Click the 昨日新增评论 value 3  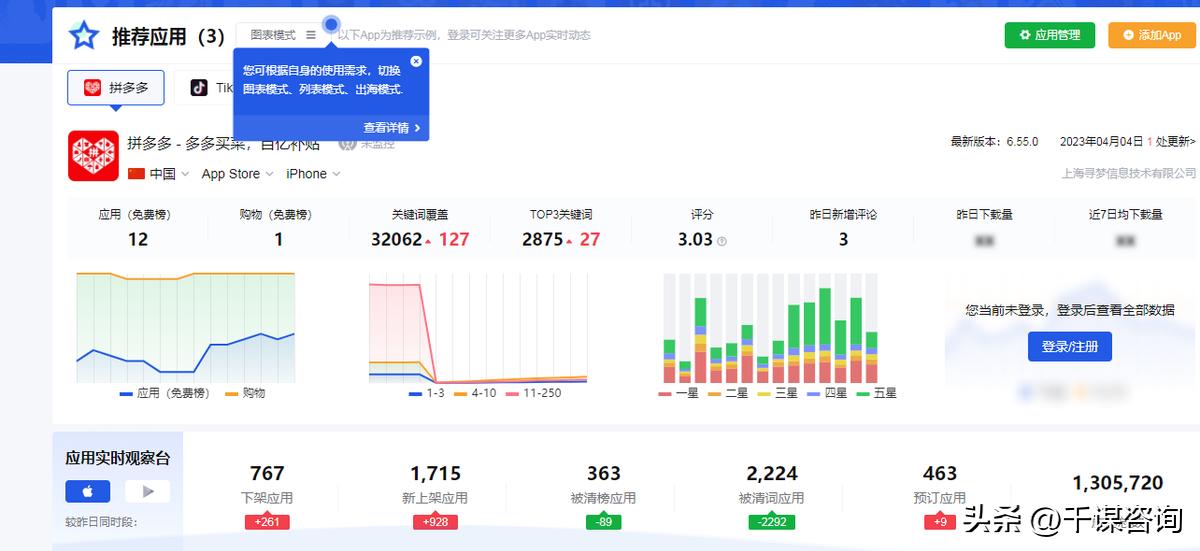(843, 239)
